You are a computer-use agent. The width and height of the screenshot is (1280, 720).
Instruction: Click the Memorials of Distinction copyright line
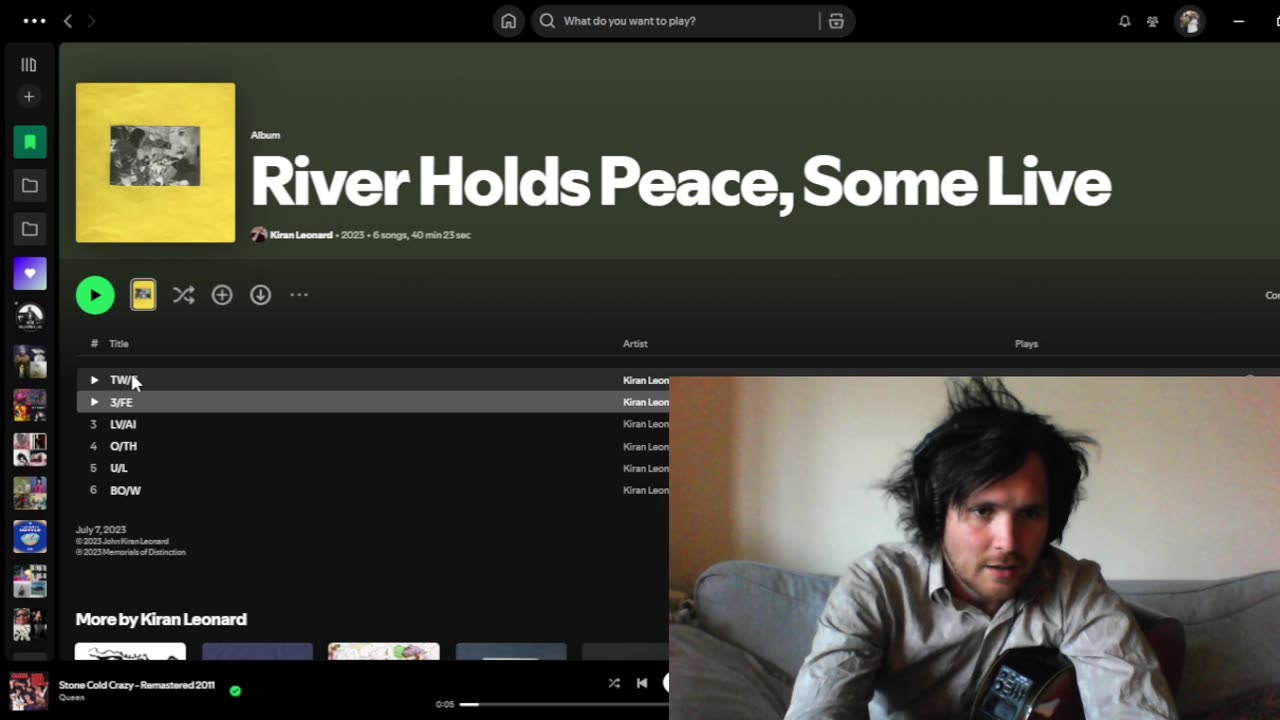coord(131,552)
